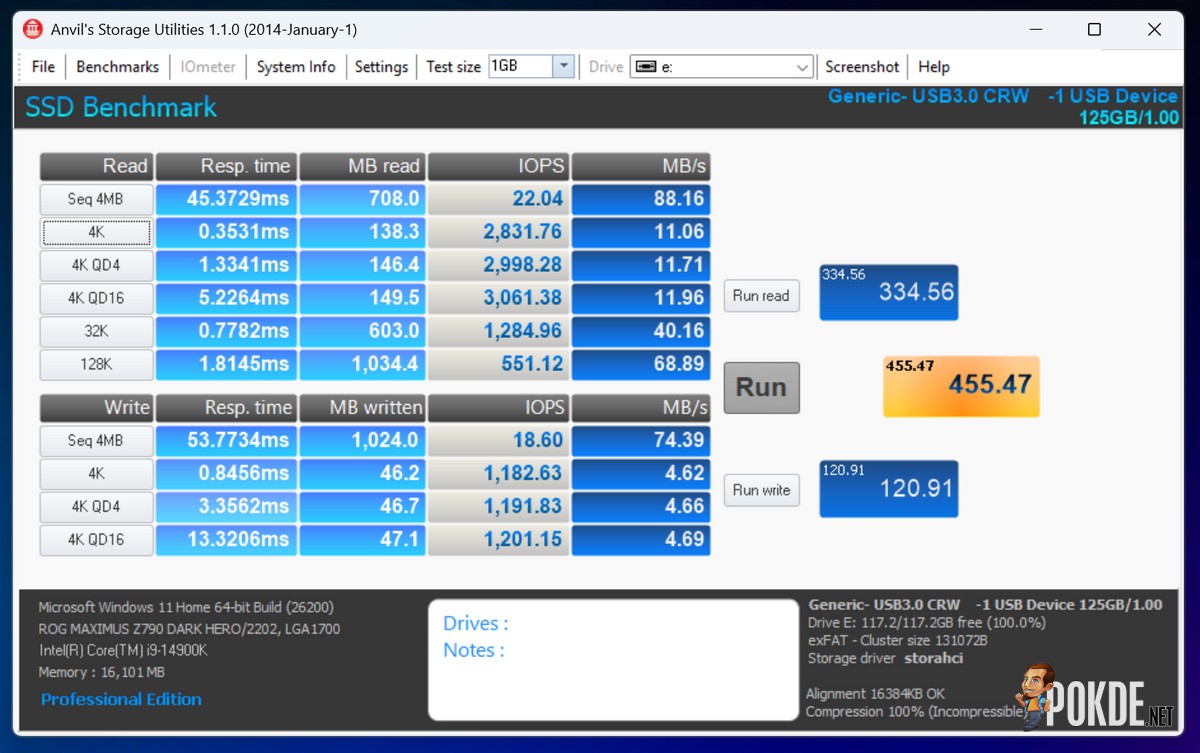Maximize the Anvil's Storage Utilities window
The image size is (1200, 753).
[x=1094, y=29]
